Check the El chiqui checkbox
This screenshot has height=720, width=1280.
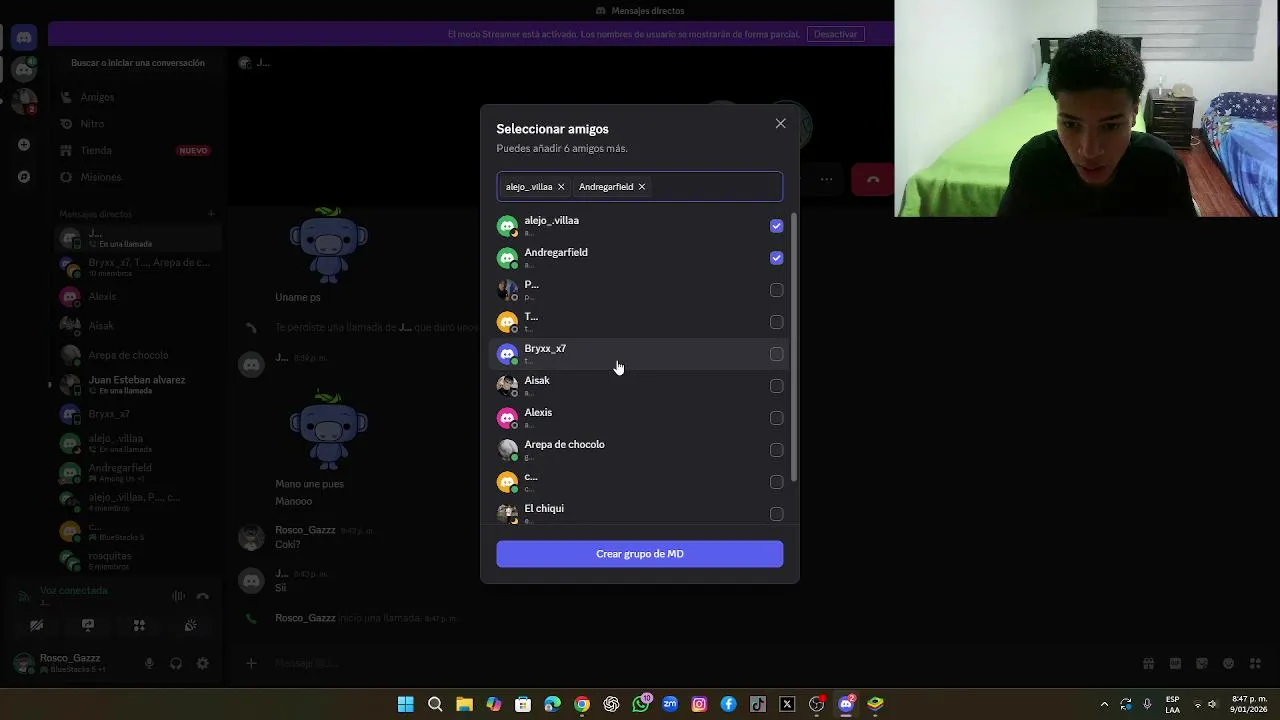pyautogui.click(x=776, y=514)
